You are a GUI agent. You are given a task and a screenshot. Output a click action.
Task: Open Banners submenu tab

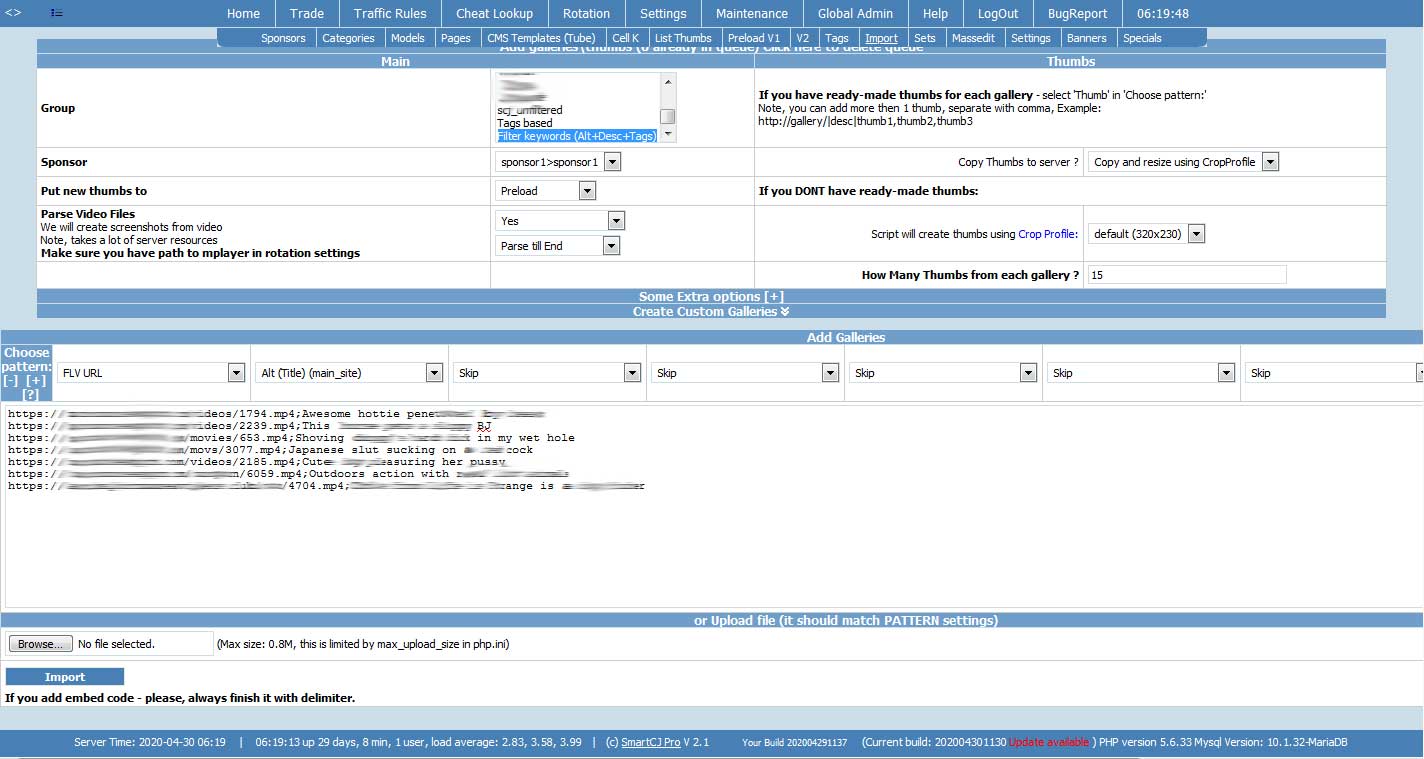click(1087, 38)
